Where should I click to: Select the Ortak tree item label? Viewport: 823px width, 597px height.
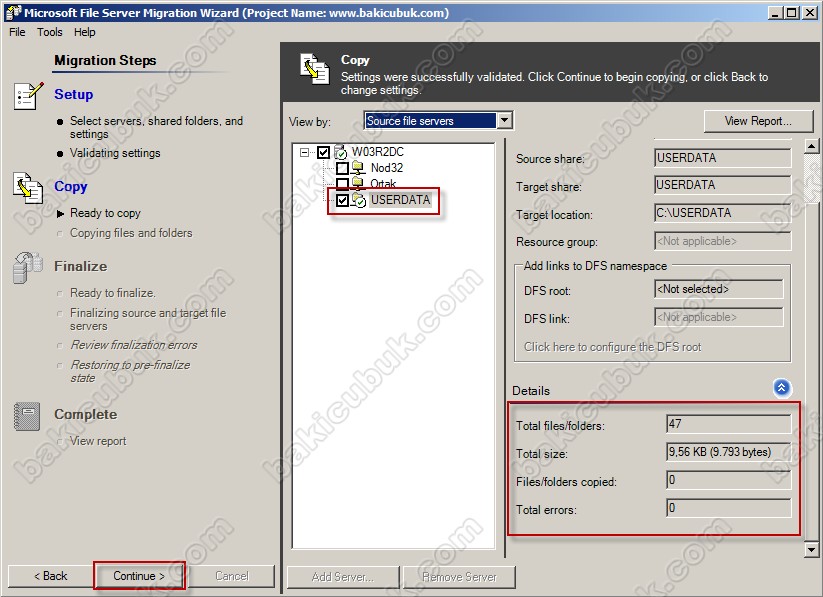(383, 183)
